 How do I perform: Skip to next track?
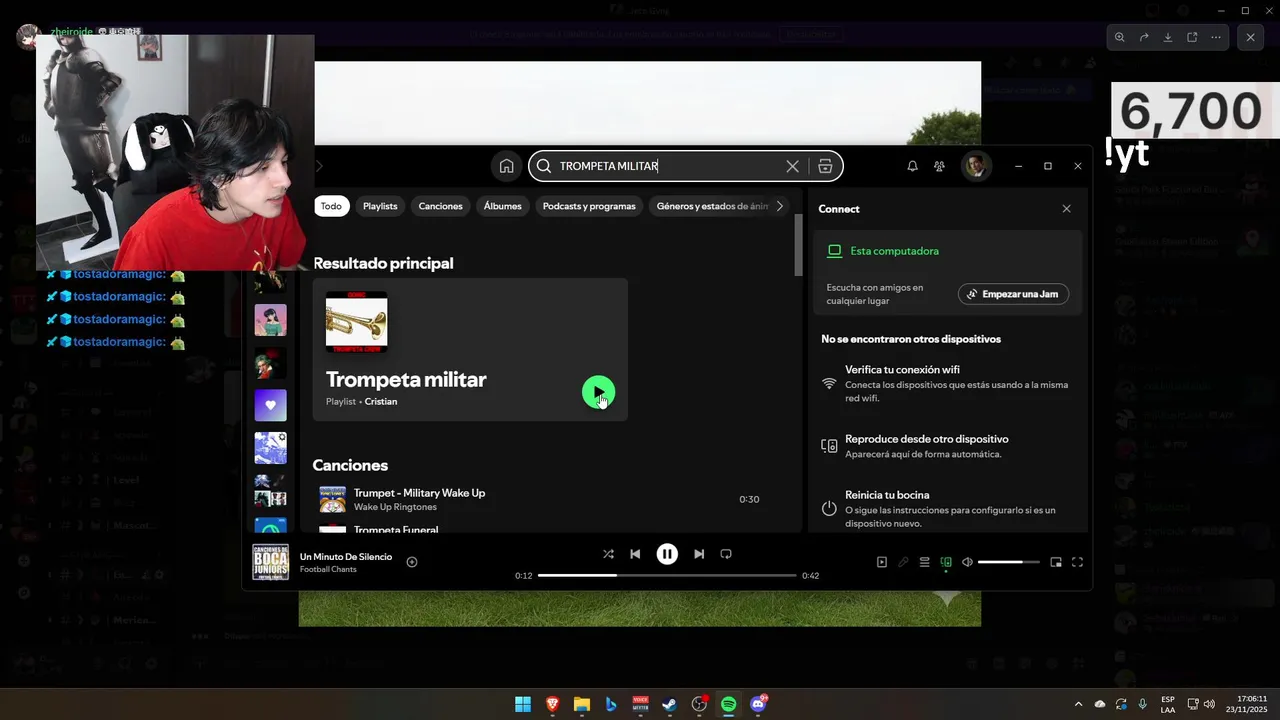[699, 554]
